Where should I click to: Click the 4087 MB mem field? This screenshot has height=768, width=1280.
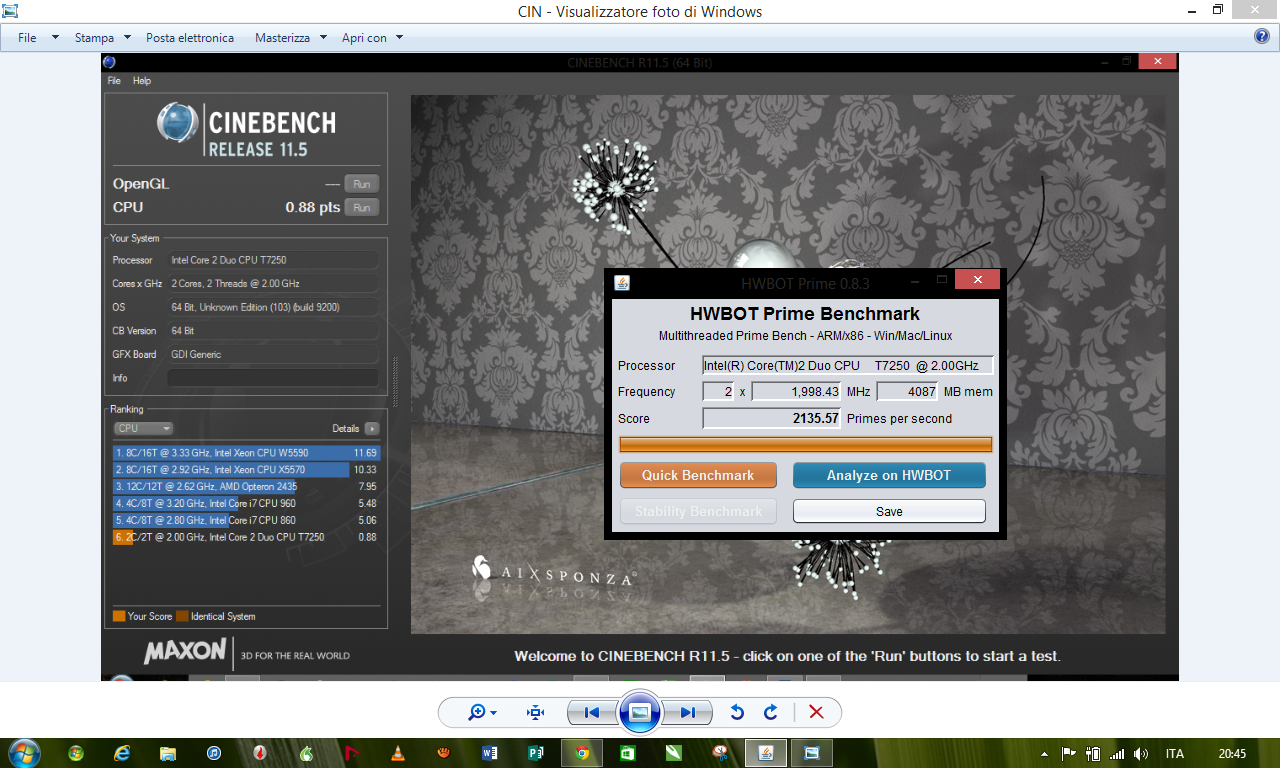point(908,392)
